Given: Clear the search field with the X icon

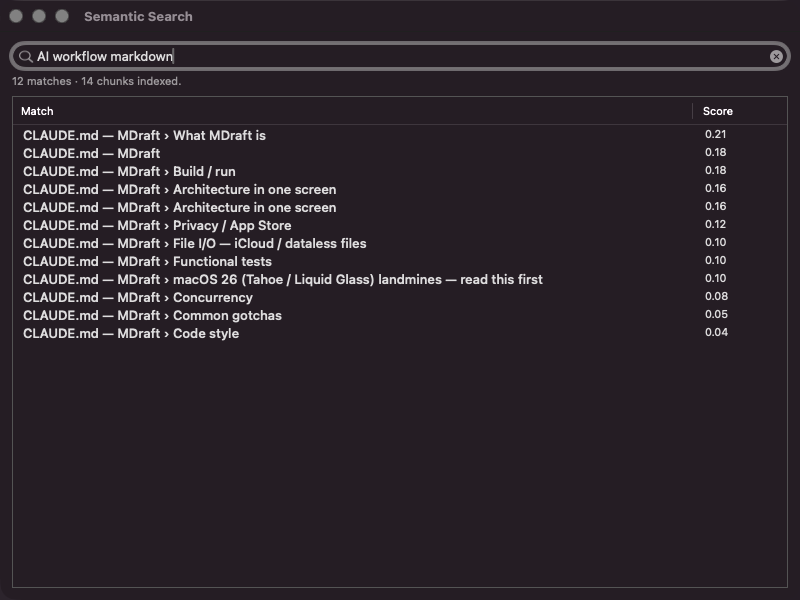Looking at the screenshot, I should (776, 56).
